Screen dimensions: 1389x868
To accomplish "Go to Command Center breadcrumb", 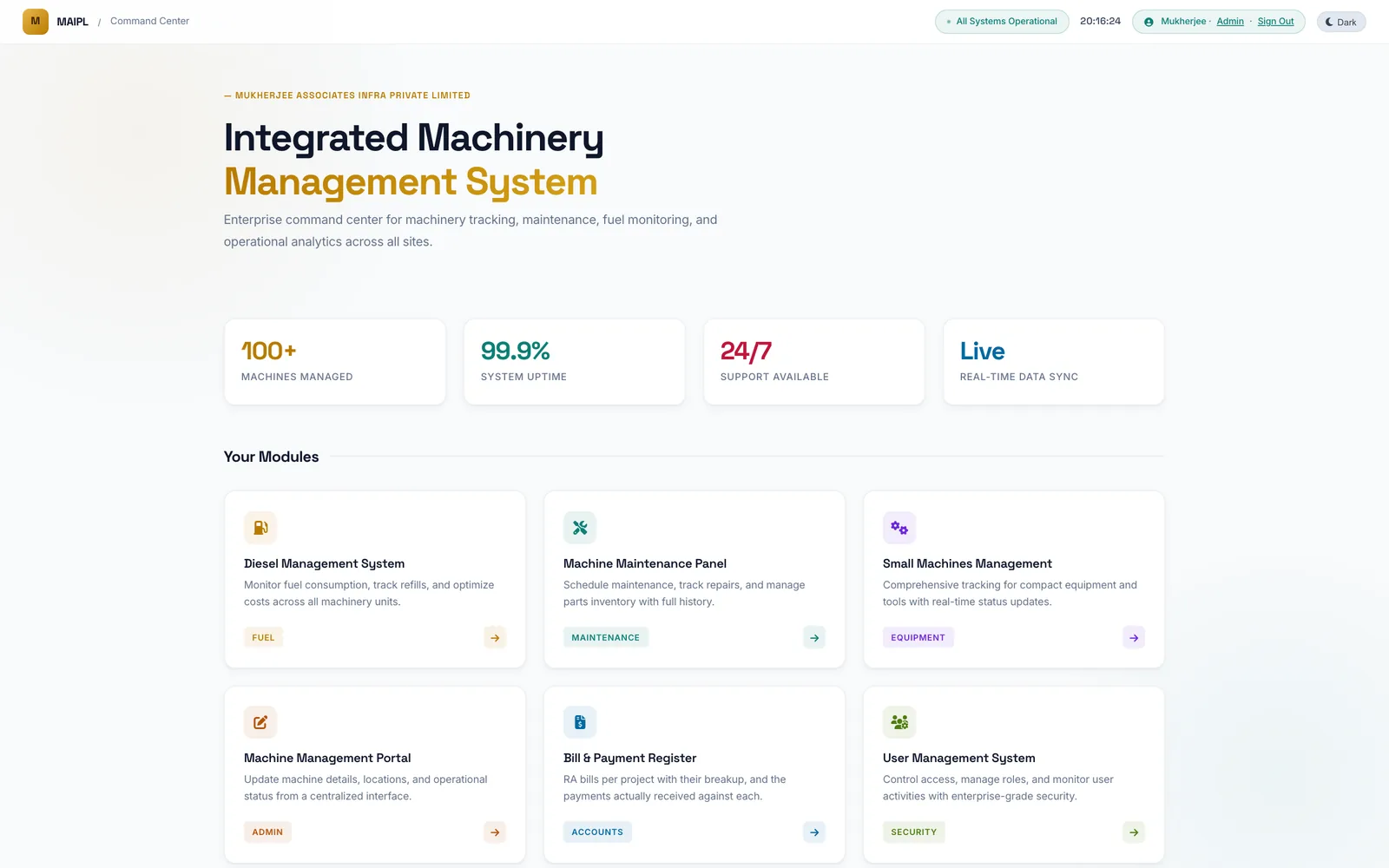I will pos(149,21).
